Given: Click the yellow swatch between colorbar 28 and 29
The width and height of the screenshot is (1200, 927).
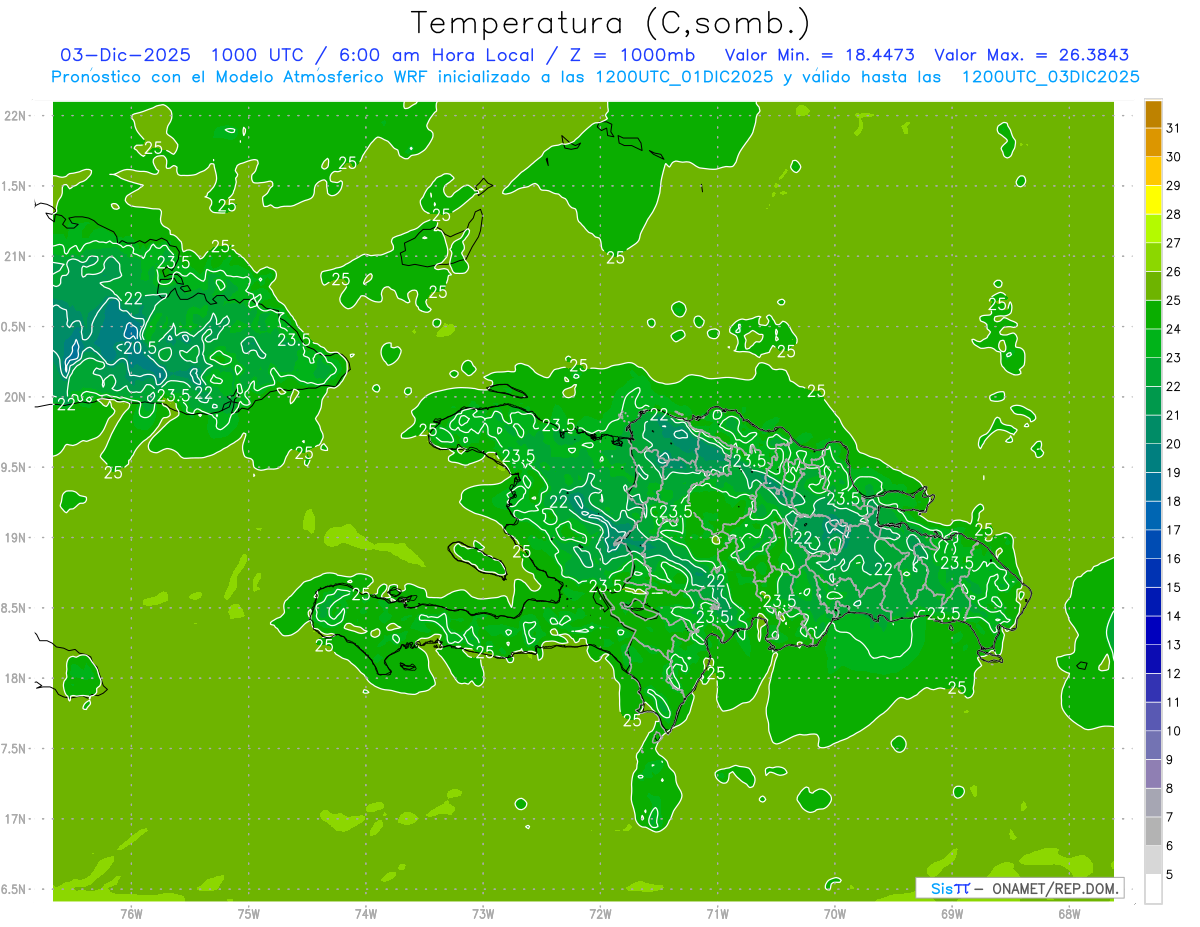Looking at the screenshot, I should (x=1153, y=201).
